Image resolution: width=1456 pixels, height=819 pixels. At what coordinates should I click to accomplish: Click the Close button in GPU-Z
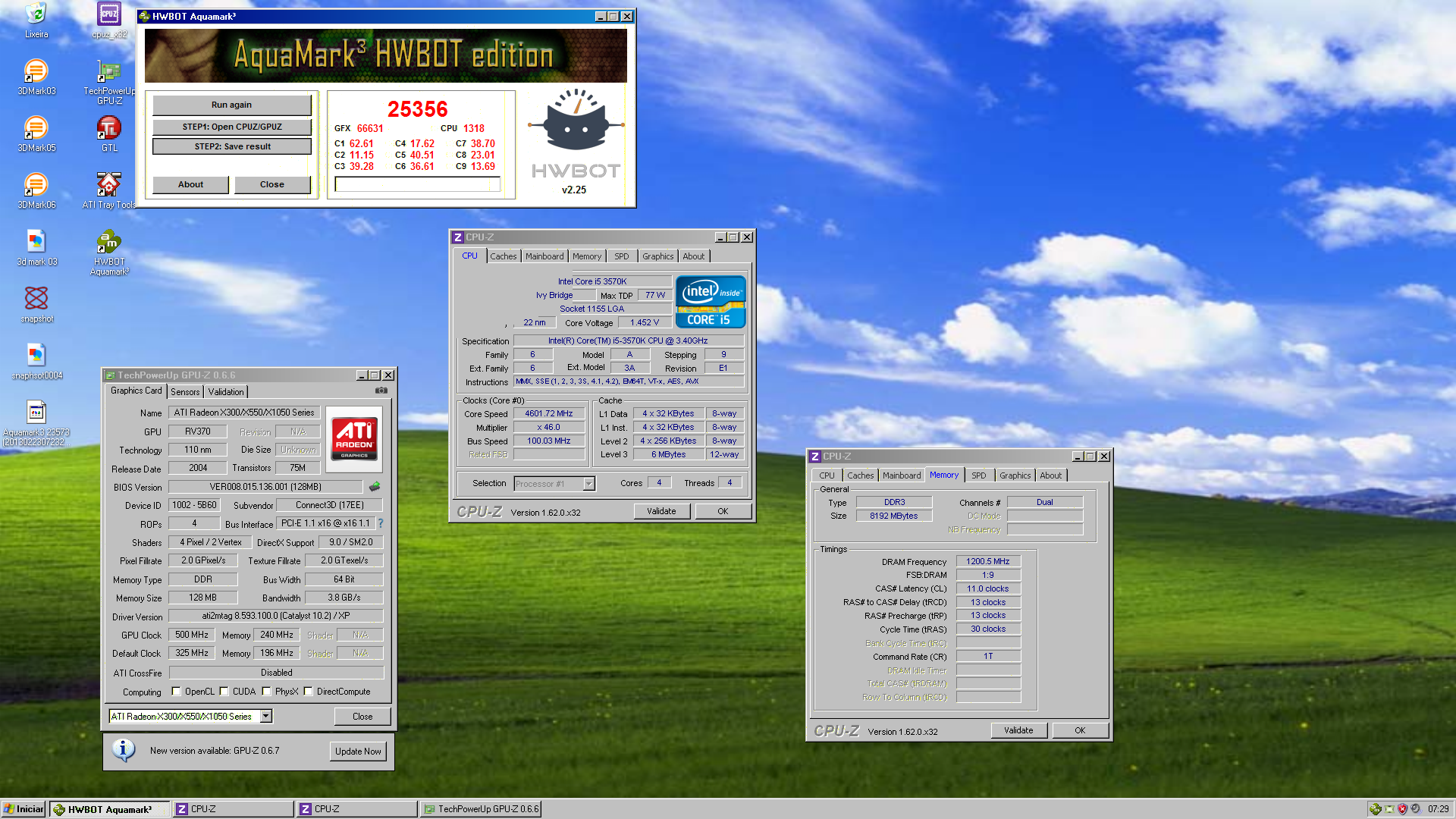[362, 716]
